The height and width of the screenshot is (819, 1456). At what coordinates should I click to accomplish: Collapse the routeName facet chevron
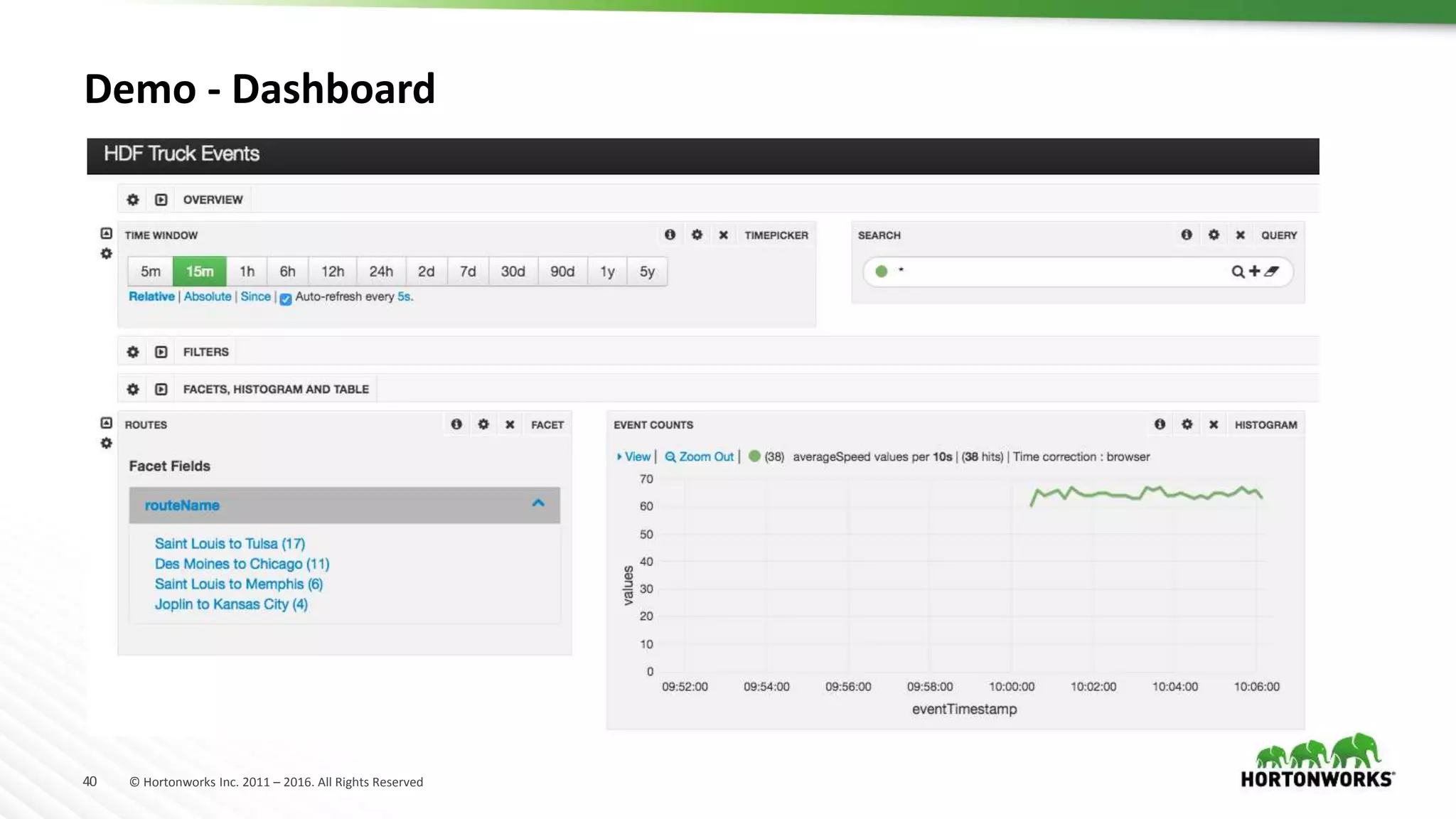click(538, 503)
